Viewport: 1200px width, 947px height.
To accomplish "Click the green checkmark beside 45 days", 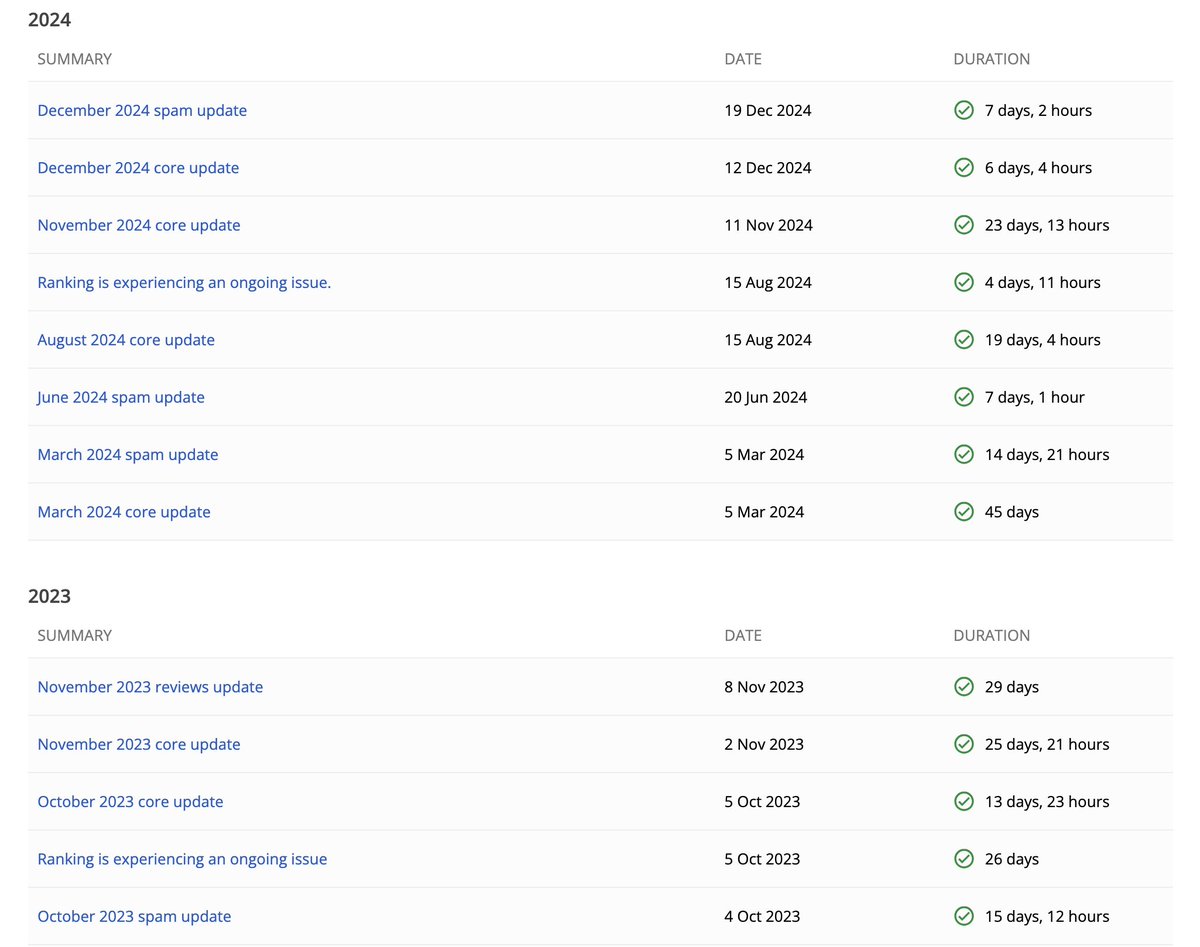I will point(964,512).
